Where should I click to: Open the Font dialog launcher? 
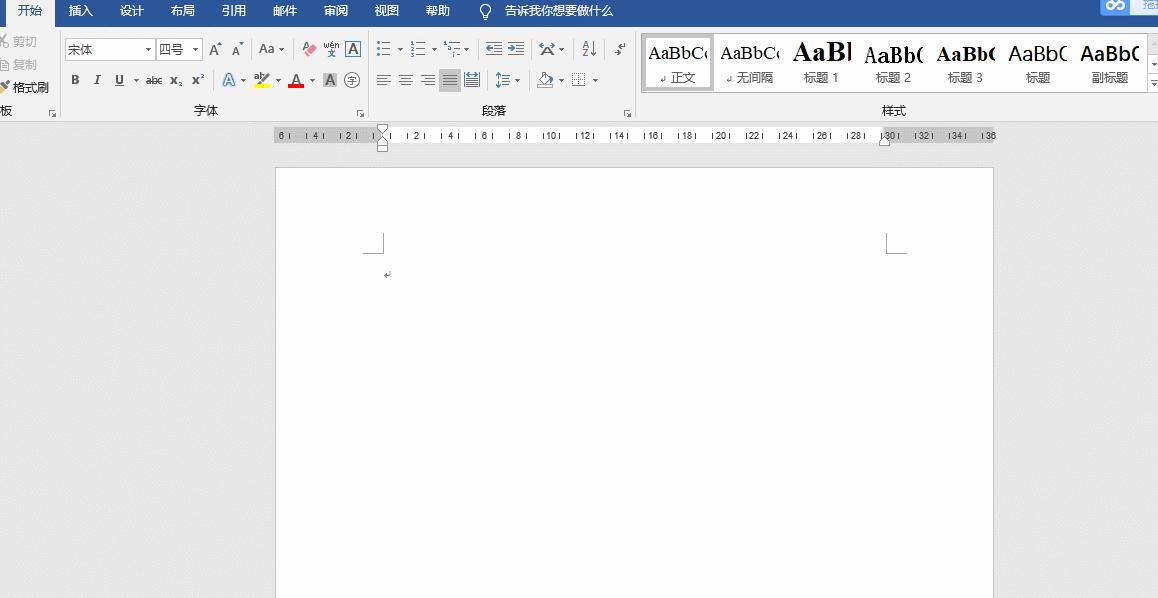point(360,113)
